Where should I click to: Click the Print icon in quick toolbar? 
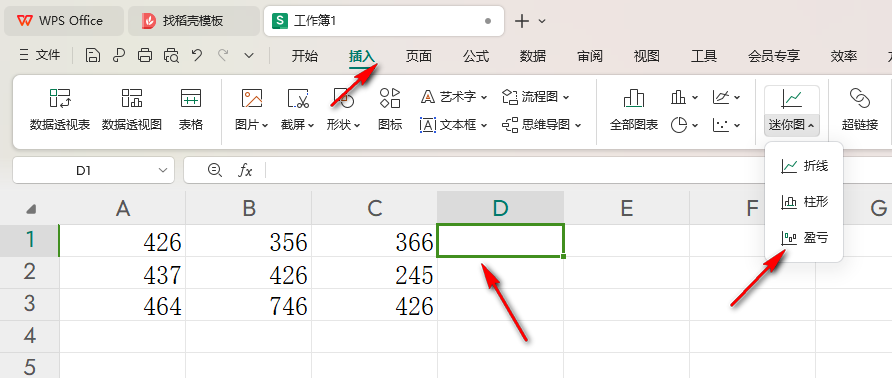tap(145, 55)
